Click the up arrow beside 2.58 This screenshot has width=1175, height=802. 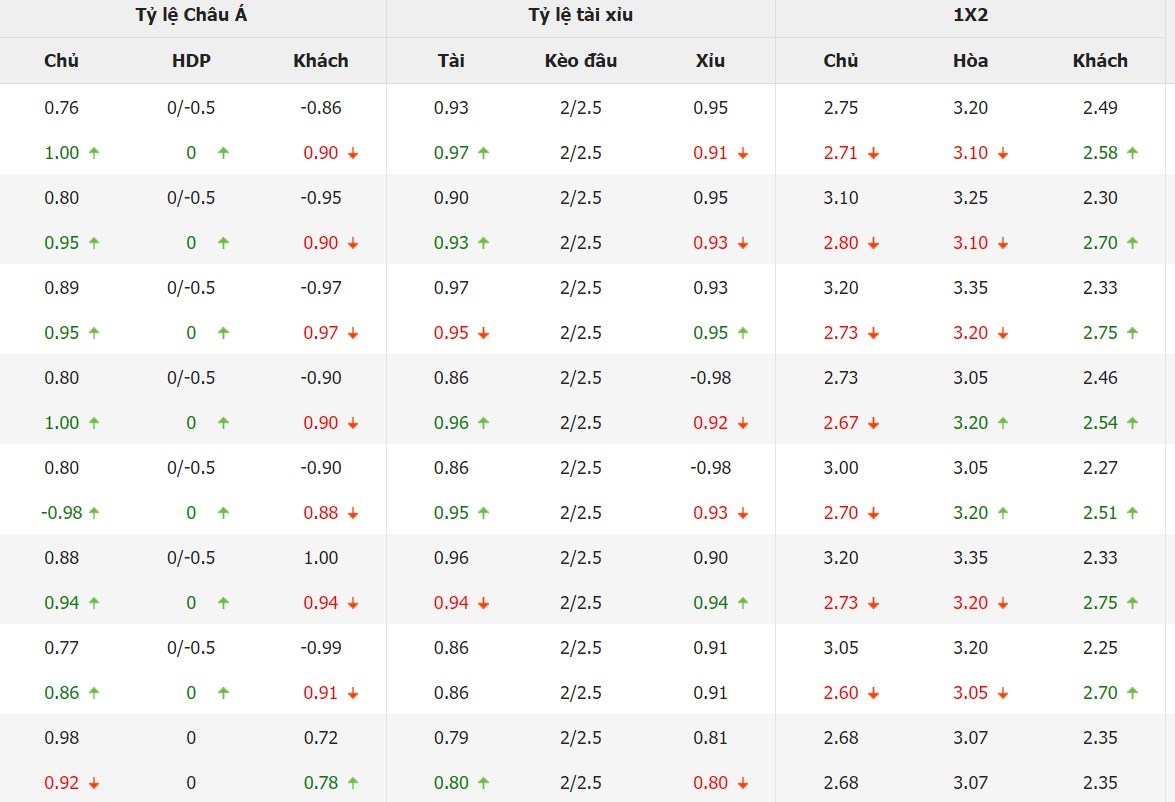point(1132,153)
